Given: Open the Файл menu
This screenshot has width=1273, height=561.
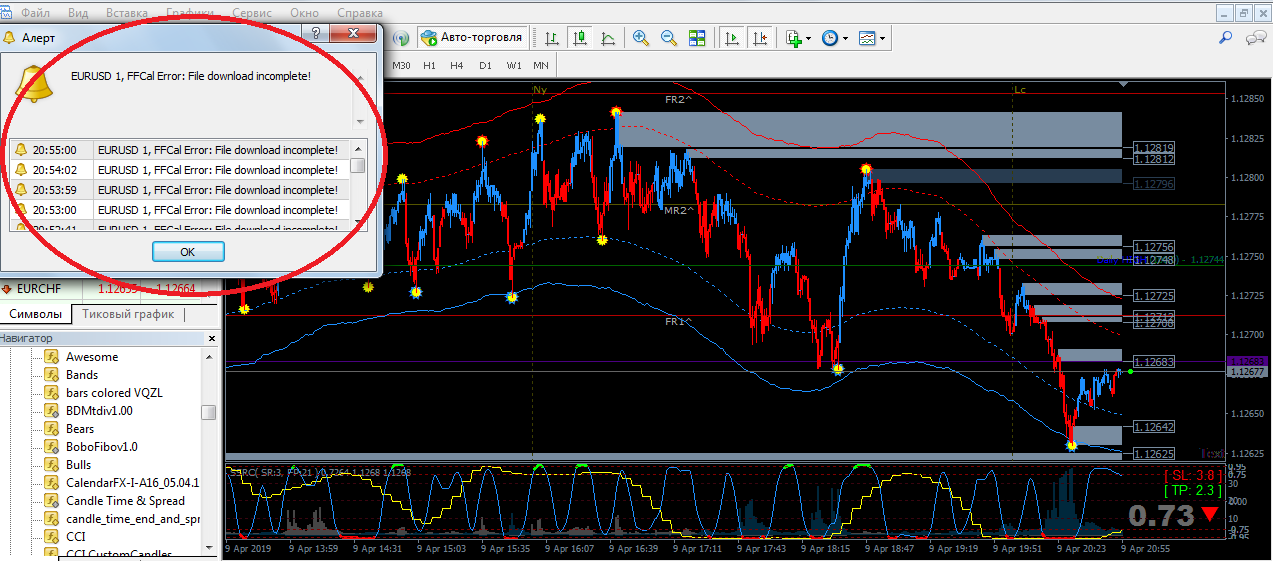Looking at the screenshot, I should [x=35, y=14].
